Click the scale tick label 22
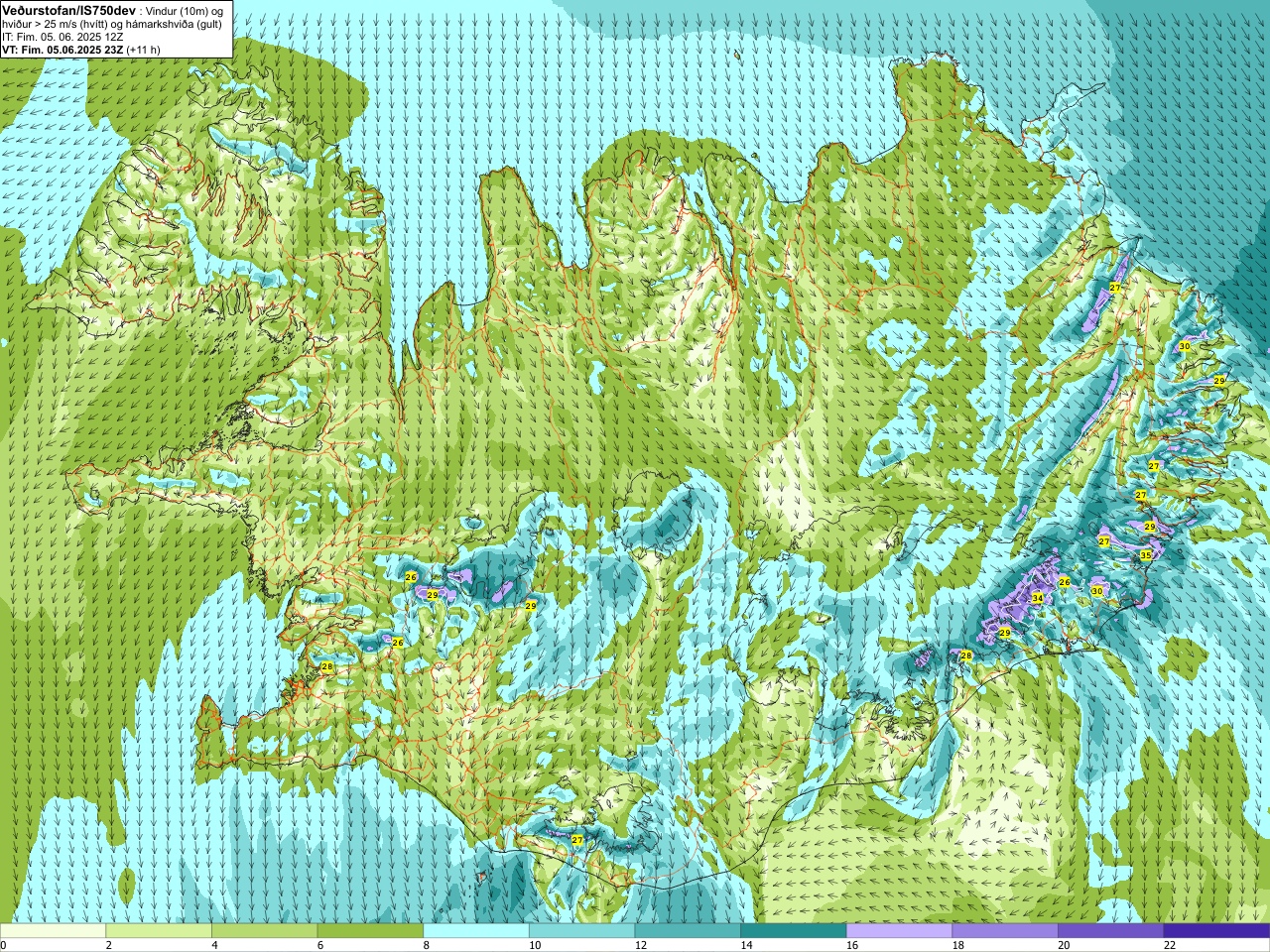Screen dimensions: 1270x952 tap(1170, 945)
